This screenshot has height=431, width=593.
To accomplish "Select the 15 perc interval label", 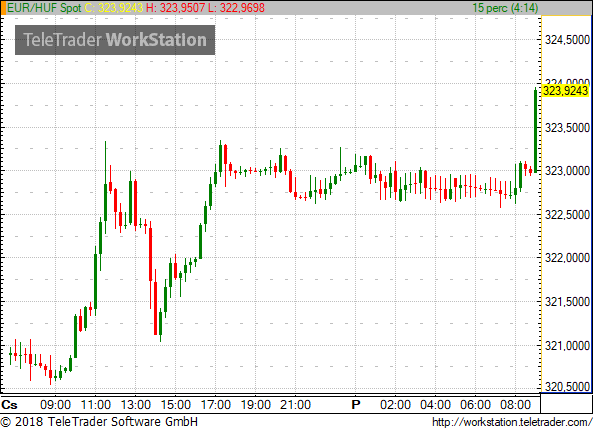I will [x=505, y=8].
